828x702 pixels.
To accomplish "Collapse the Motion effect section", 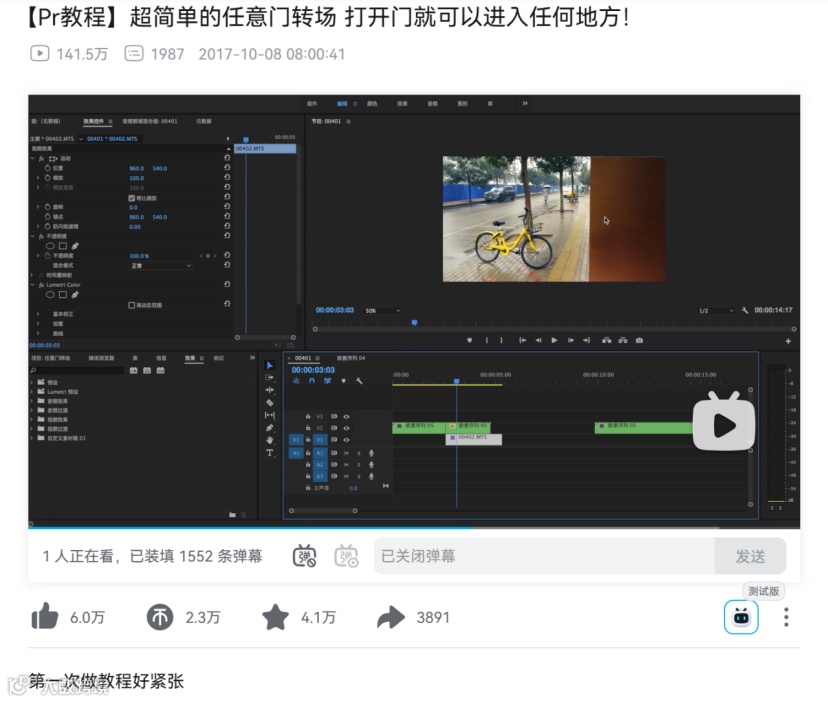I will point(33,158).
